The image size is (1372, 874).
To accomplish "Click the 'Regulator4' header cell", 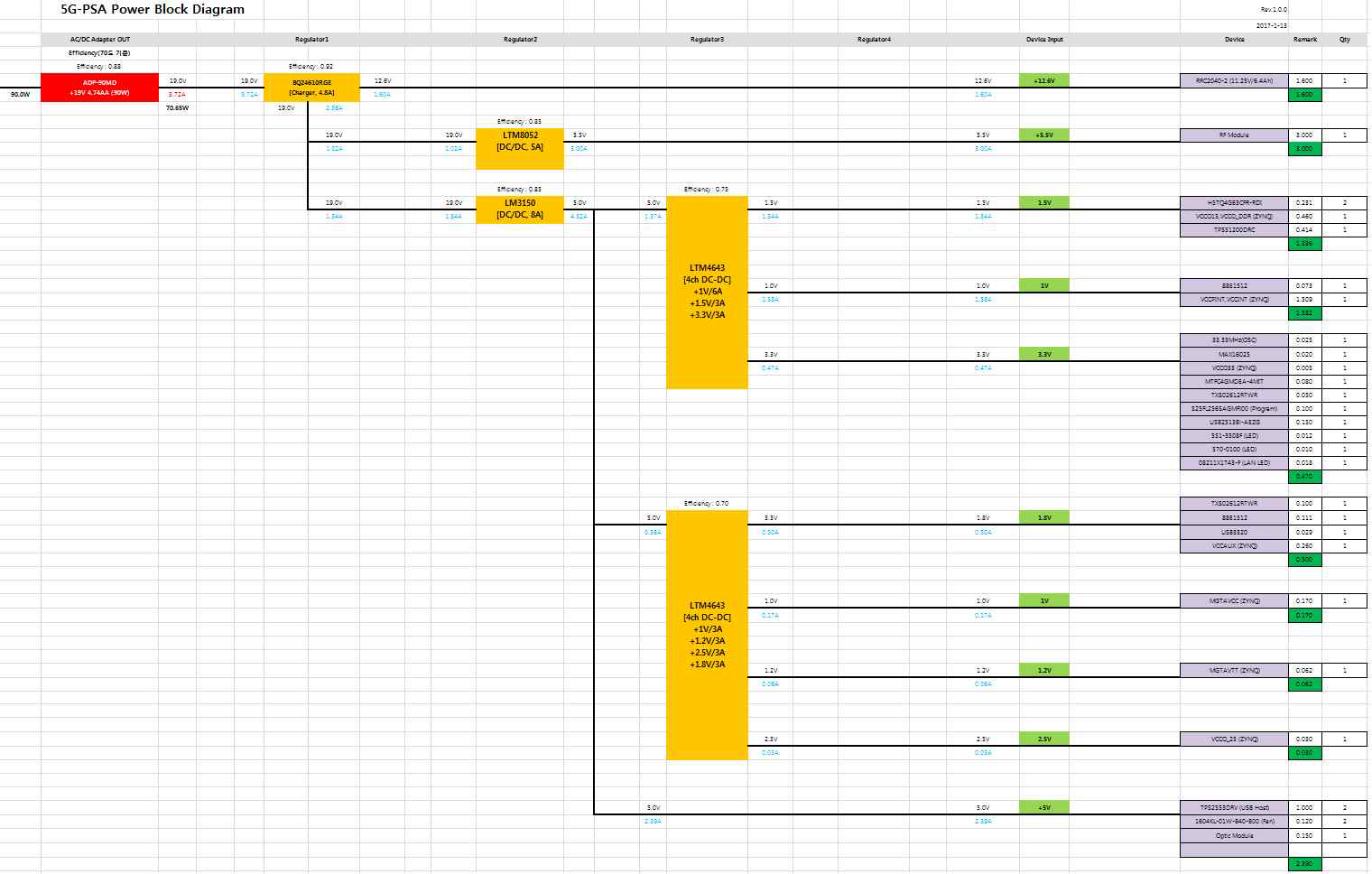I will (874, 40).
